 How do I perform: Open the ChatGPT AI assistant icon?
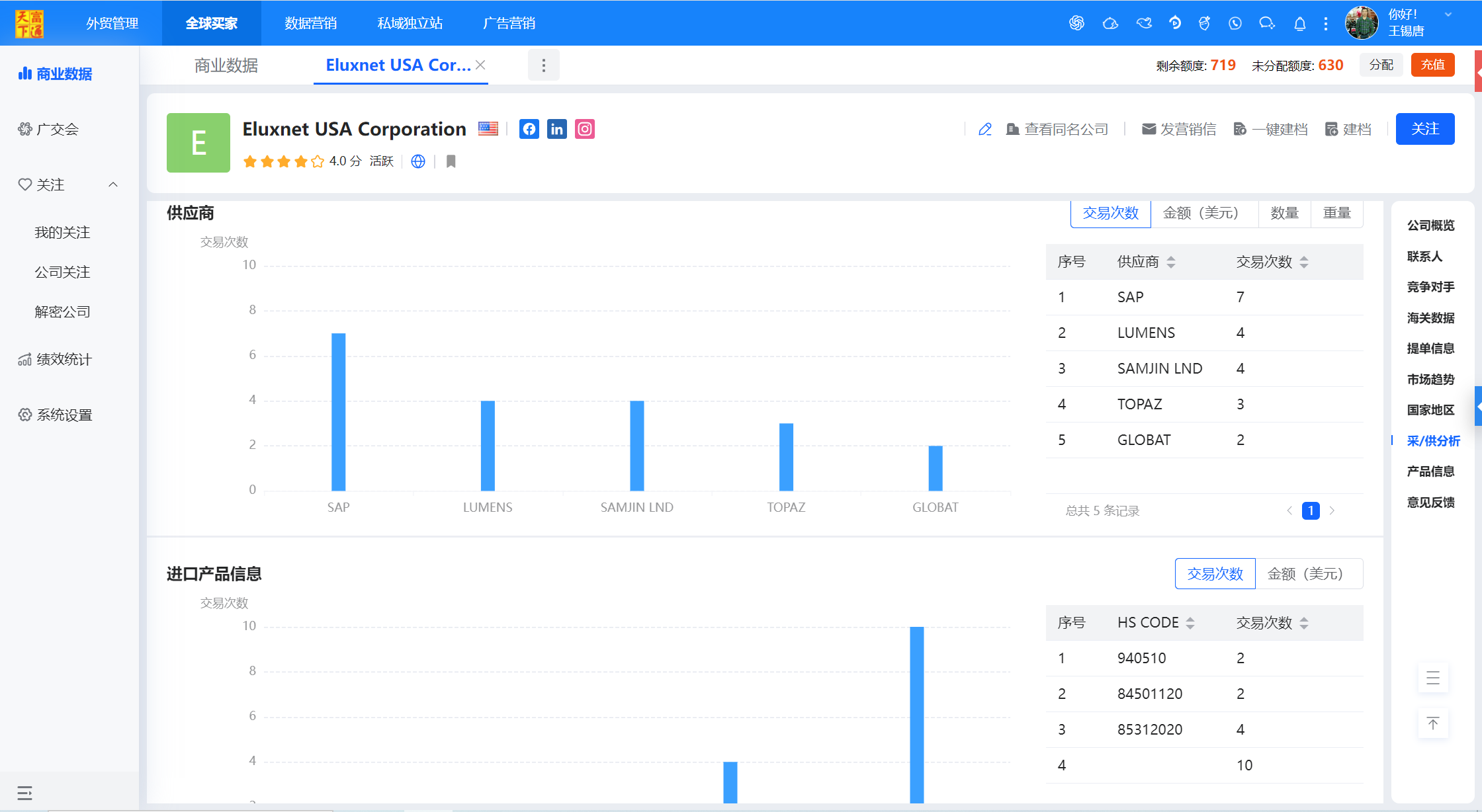1076,23
